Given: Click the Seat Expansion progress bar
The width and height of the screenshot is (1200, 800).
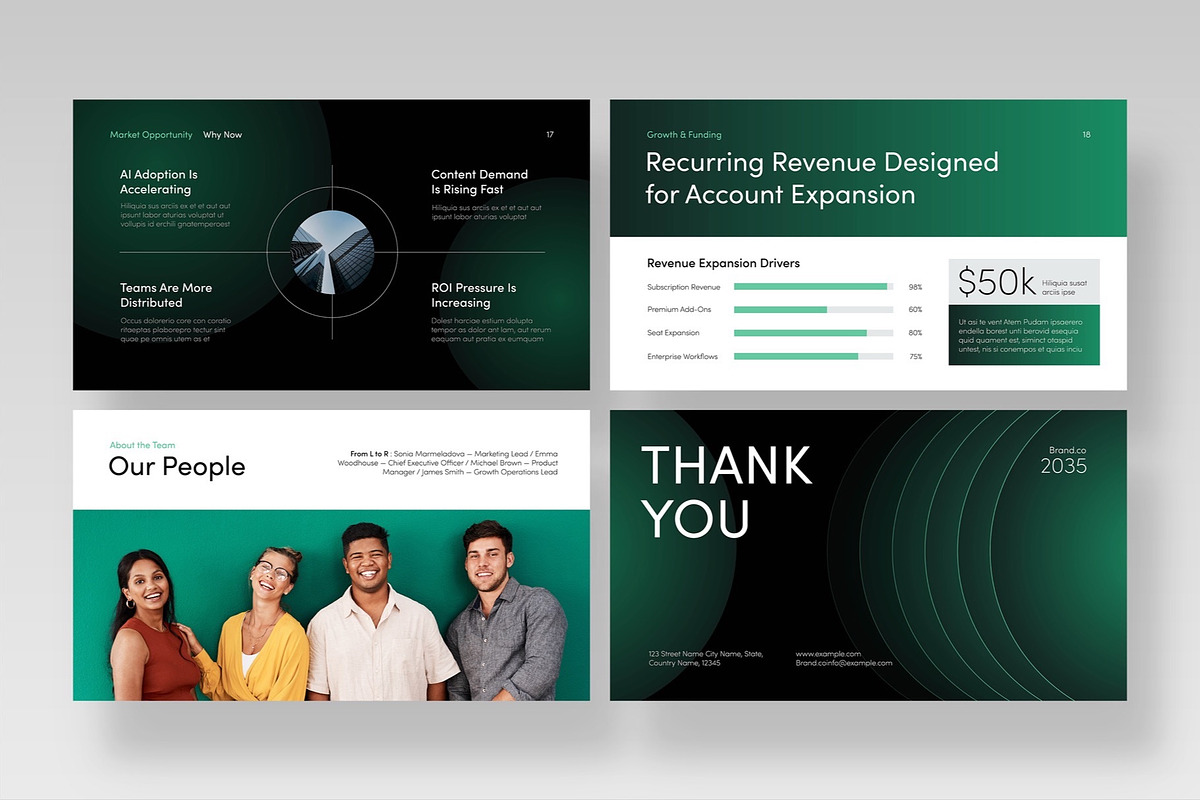Looking at the screenshot, I should (x=813, y=333).
